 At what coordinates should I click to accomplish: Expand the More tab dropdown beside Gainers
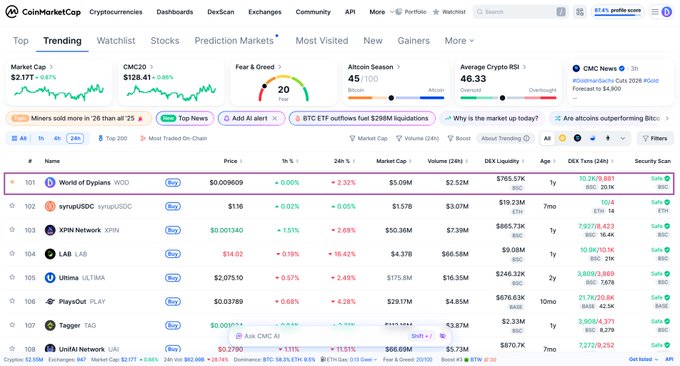pyautogui.click(x=459, y=41)
